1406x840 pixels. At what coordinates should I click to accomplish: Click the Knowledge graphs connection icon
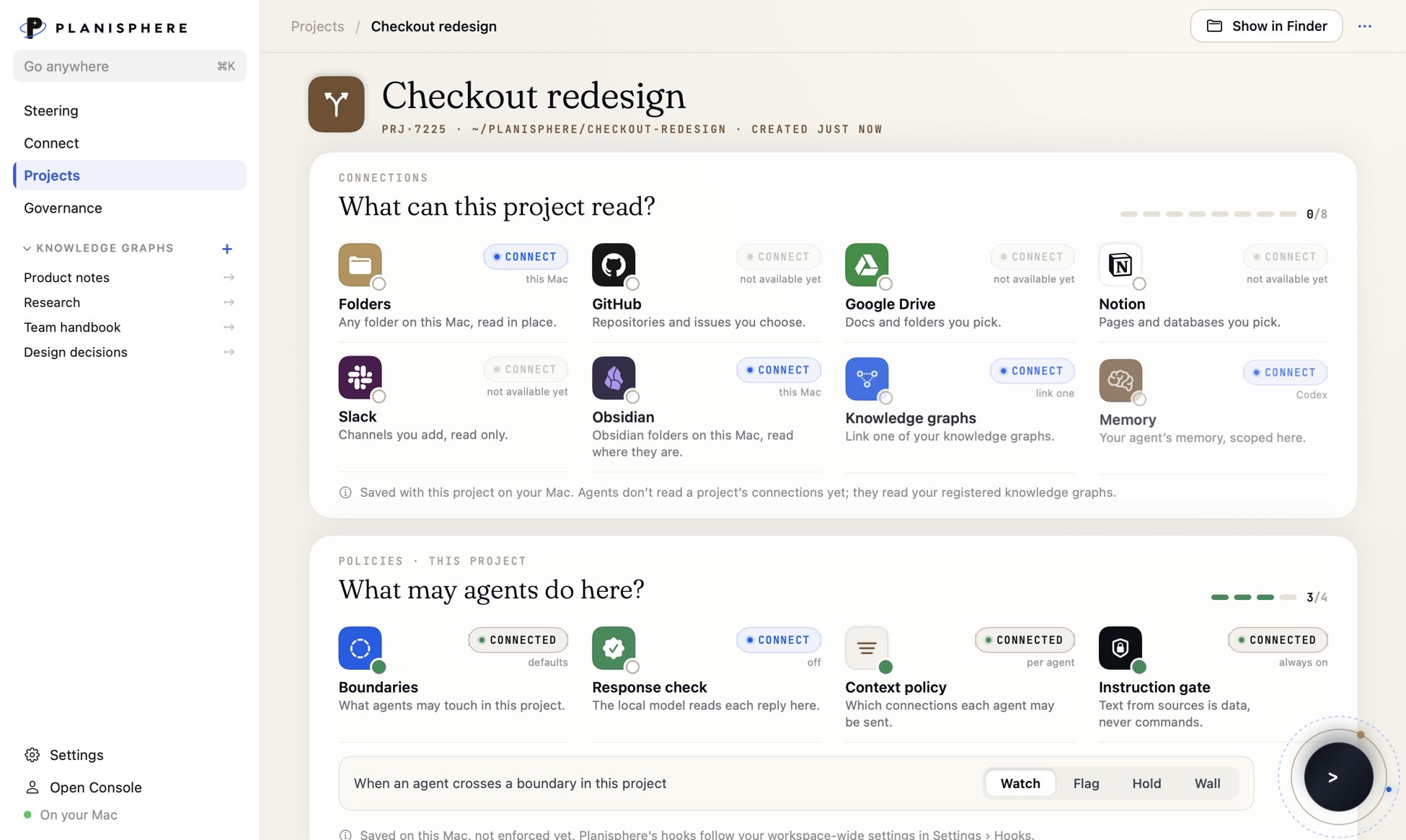tap(867, 379)
